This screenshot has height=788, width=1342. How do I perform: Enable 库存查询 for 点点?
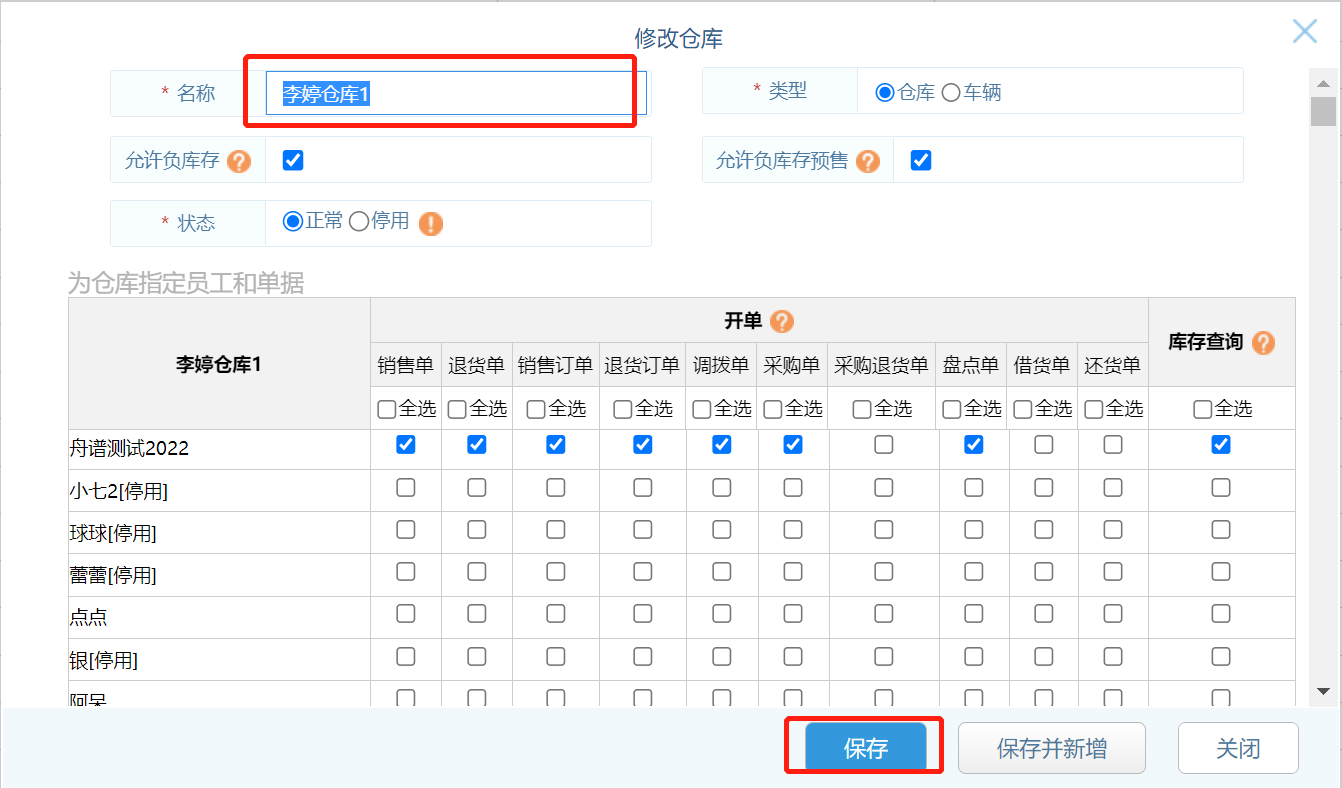1221,613
